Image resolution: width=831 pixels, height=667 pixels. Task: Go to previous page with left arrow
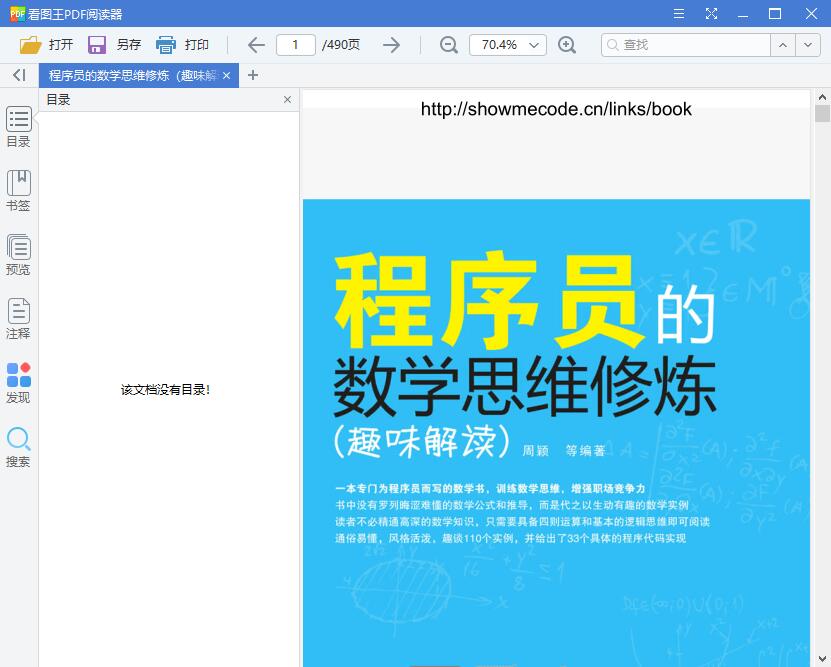(257, 45)
